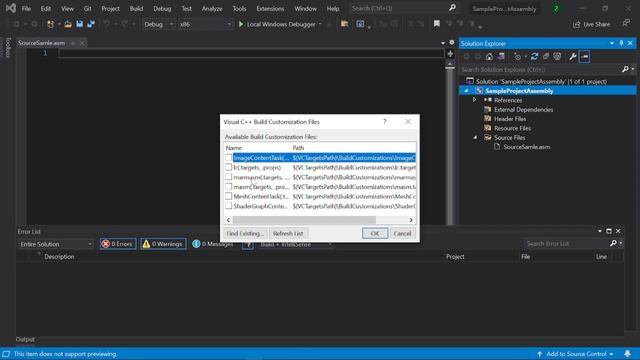Open the Local Windows Debugger dropdown arrow
Image resolution: width=640 pixels, height=360 pixels.
coord(320,24)
